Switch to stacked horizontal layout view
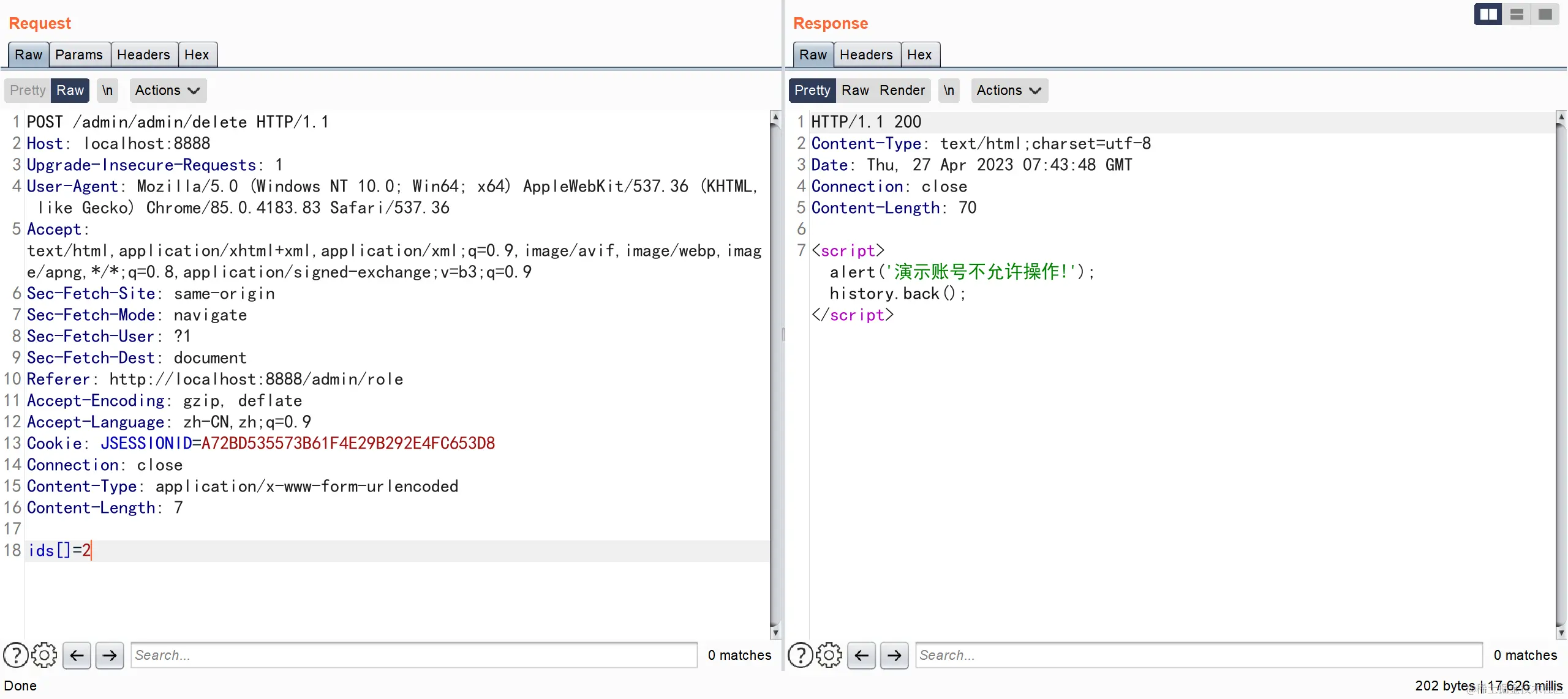1568x699 pixels. [x=1517, y=14]
